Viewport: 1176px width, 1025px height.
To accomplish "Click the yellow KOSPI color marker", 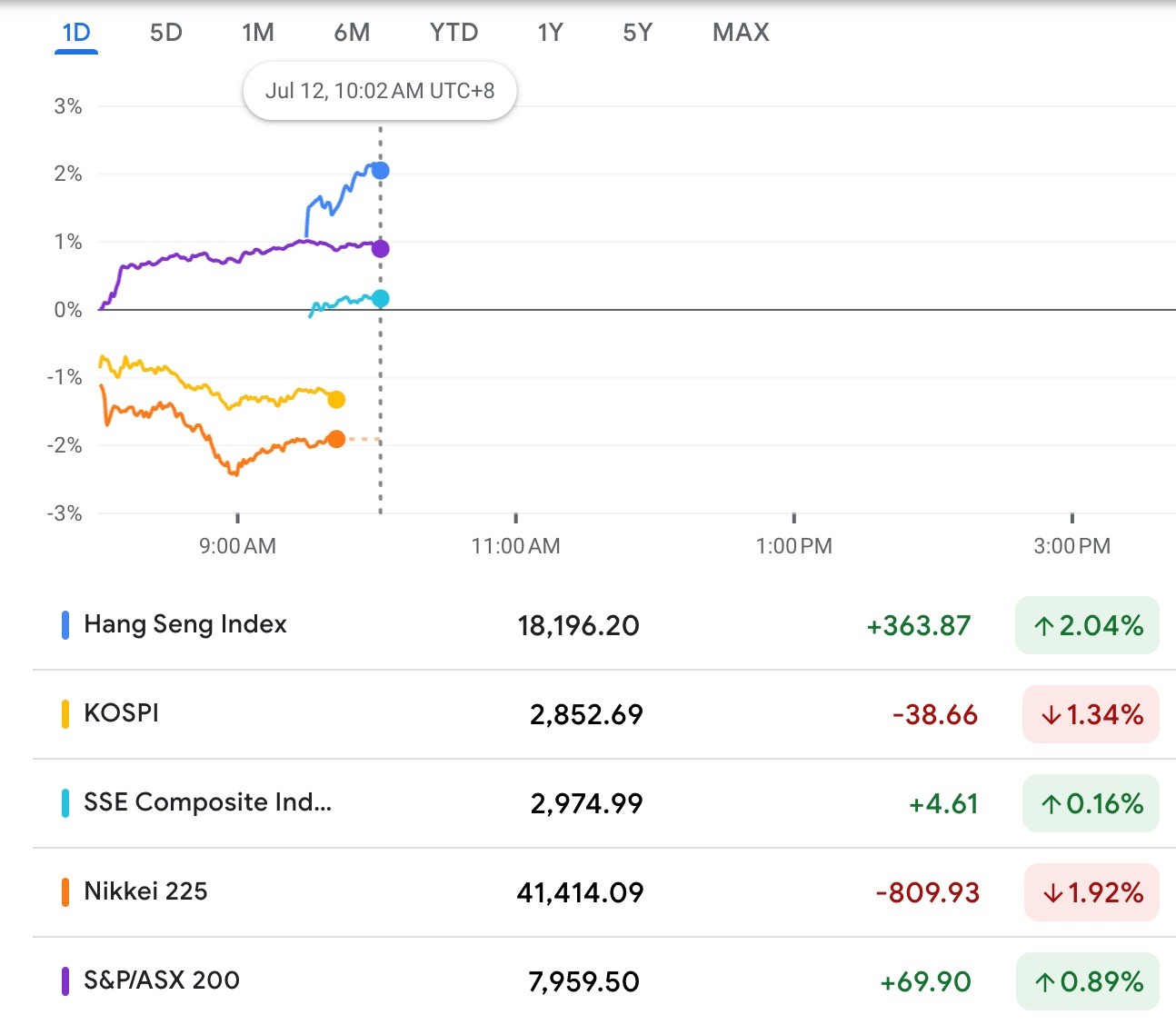I will [x=65, y=714].
